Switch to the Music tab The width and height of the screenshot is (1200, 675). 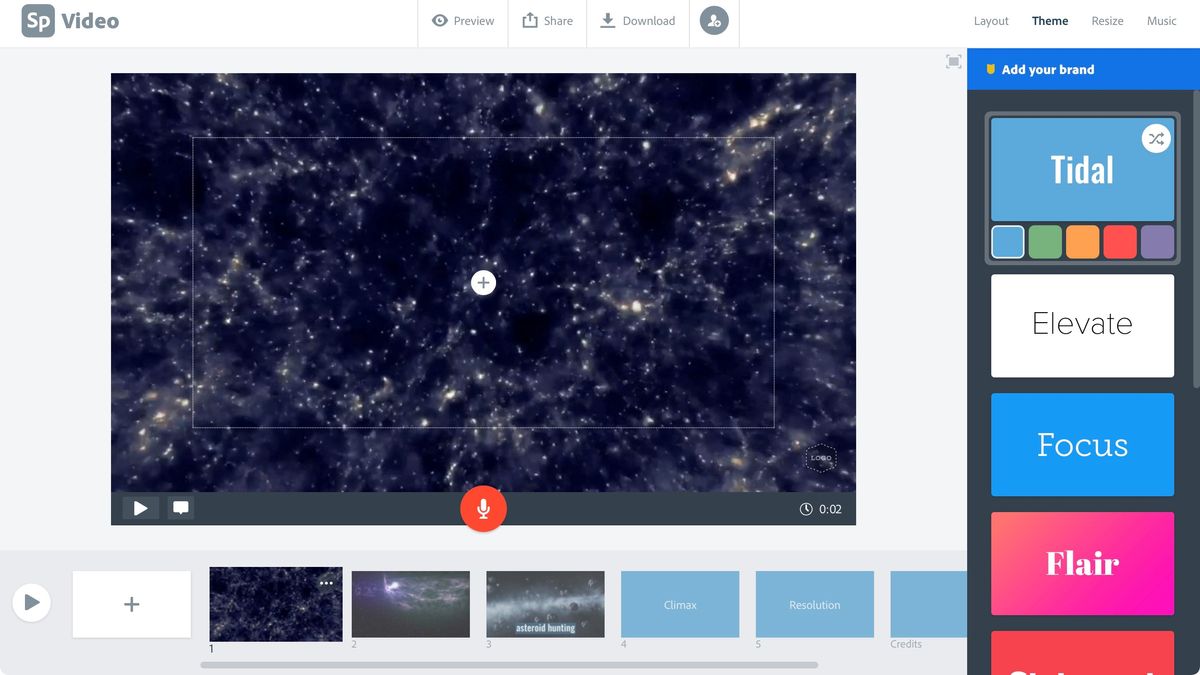click(x=1161, y=20)
